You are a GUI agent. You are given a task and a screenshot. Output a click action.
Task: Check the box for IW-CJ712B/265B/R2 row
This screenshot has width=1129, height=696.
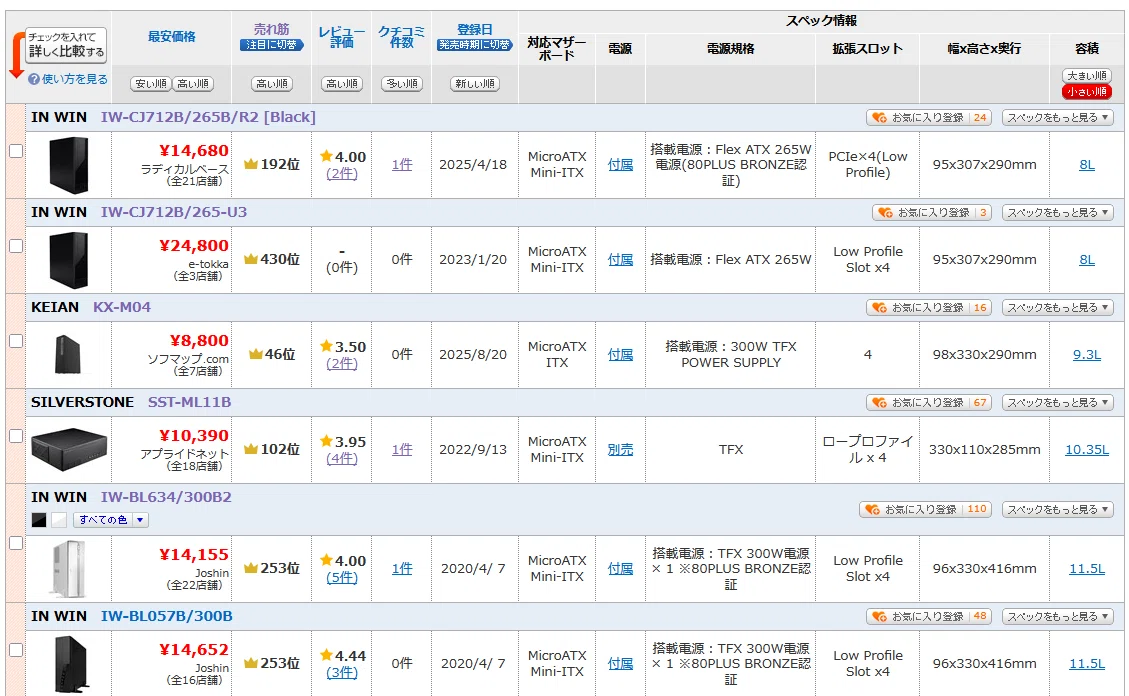pyautogui.click(x=16, y=151)
